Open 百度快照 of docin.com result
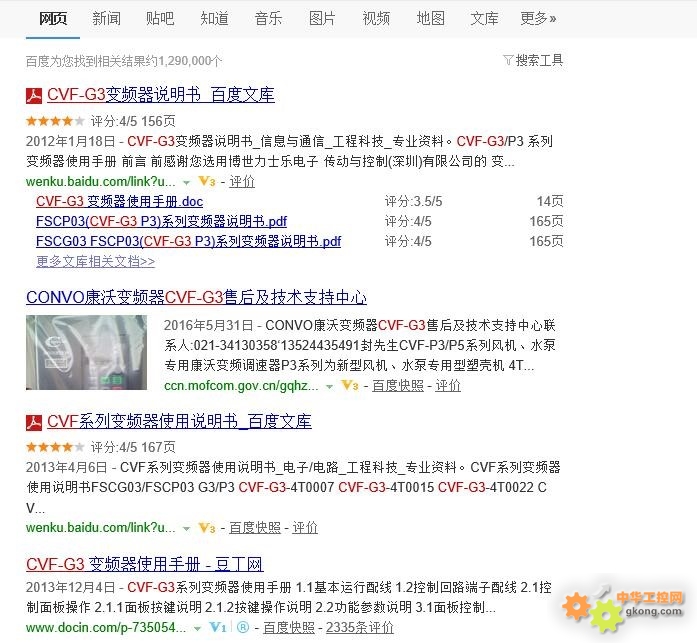The height and width of the screenshot is (643, 697). 289,627
